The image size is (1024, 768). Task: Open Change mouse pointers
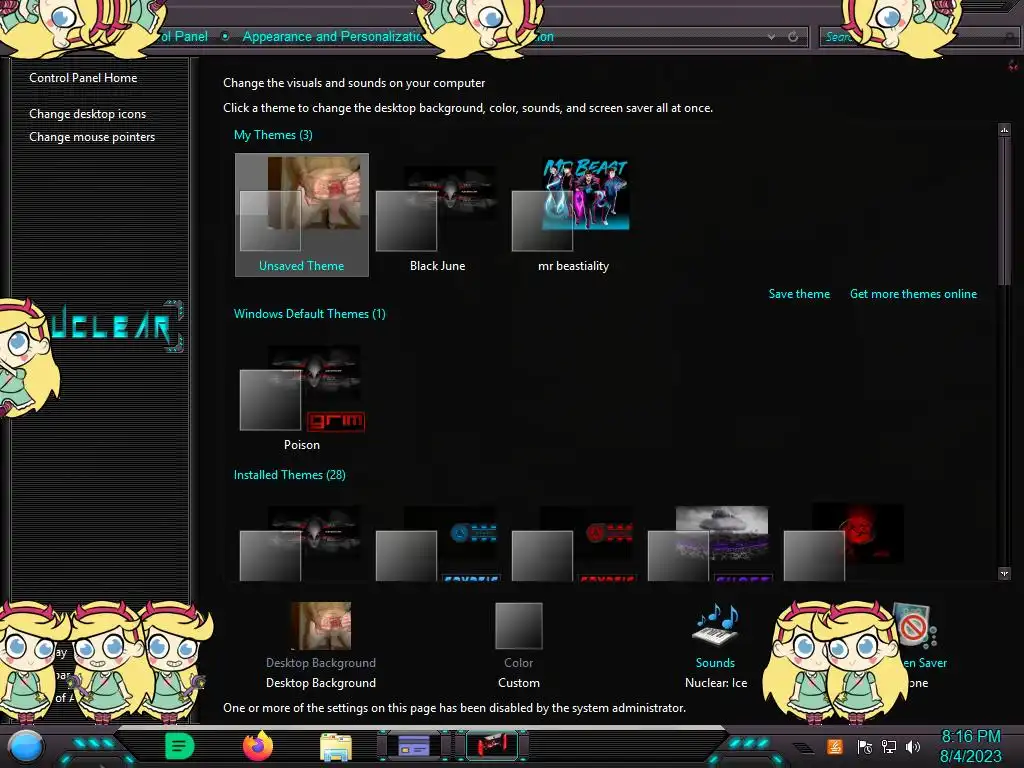click(x=92, y=136)
